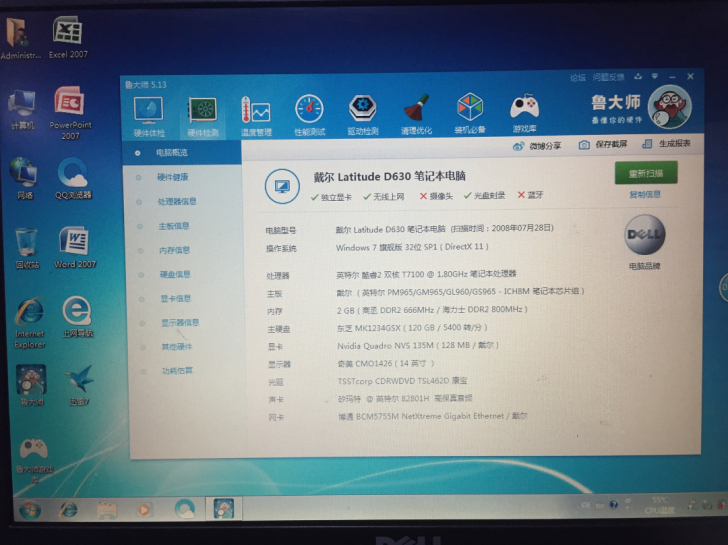Viewport: 728px width, 545px height.
Task: Click green 重新扫描 rescan button
Action: pyautogui.click(x=646, y=173)
